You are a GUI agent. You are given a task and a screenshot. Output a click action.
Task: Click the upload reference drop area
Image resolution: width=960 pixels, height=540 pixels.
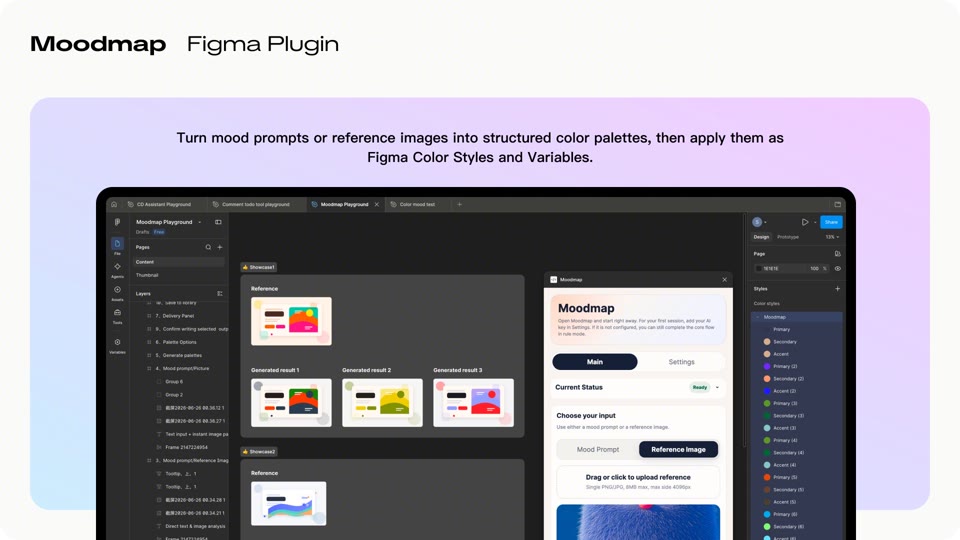(x=638, y=482)
